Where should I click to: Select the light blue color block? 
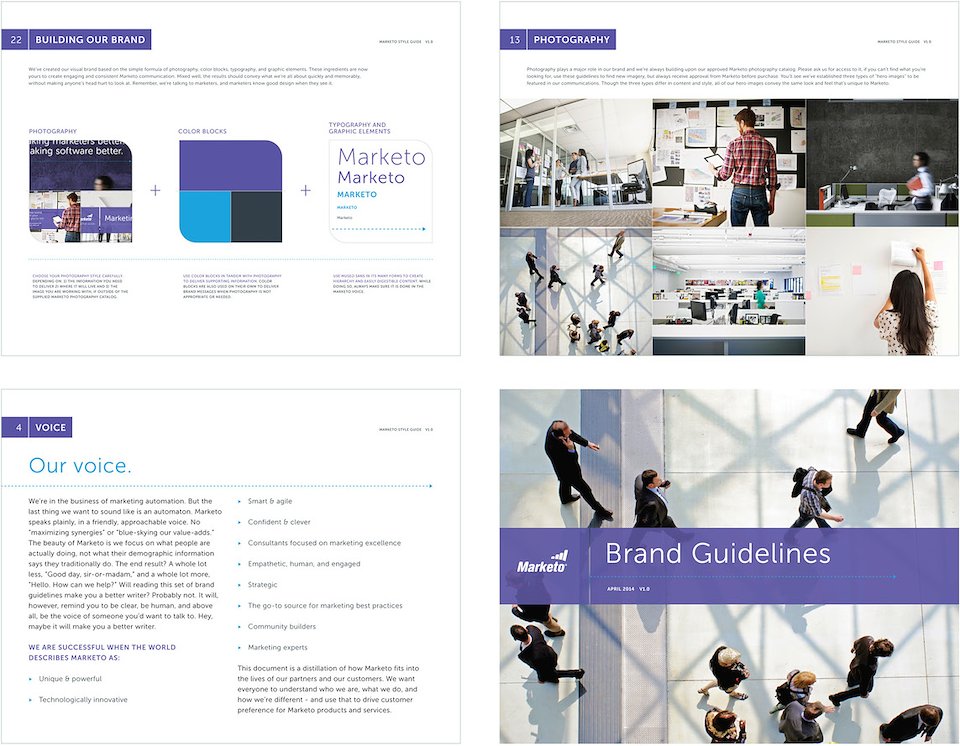click(204, 217)
